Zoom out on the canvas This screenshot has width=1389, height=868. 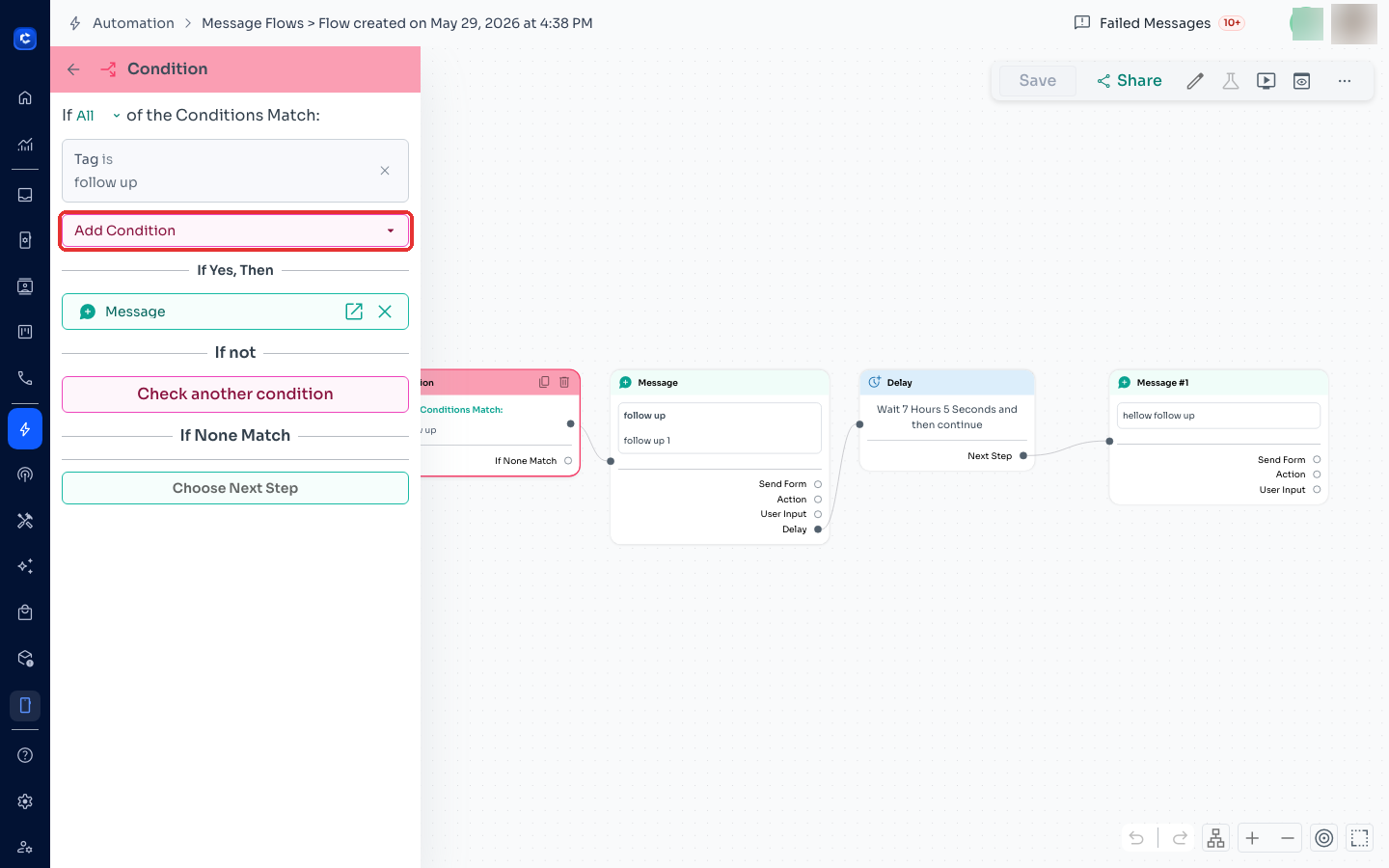pos(1288,838)
